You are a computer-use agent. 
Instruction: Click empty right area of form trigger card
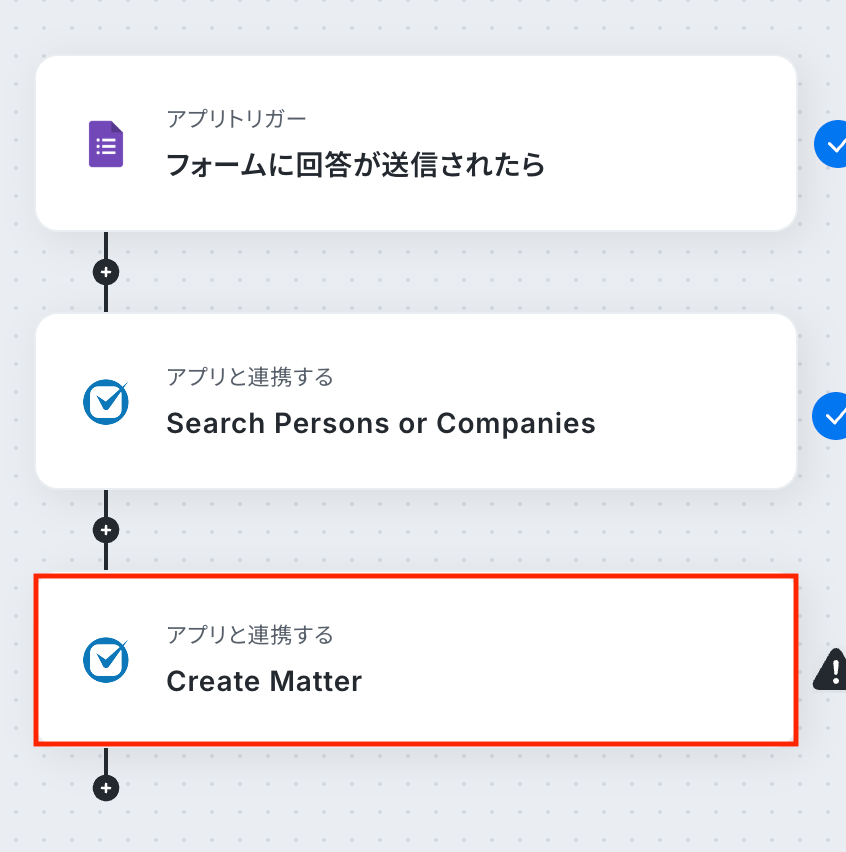point(690,144)
